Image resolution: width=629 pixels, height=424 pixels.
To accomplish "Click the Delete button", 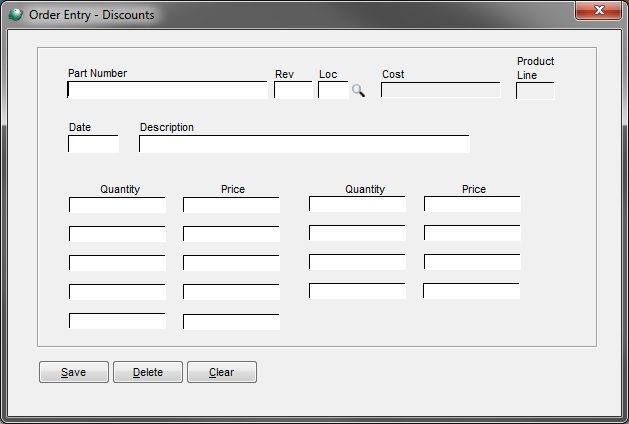I will tap(148, 372).
